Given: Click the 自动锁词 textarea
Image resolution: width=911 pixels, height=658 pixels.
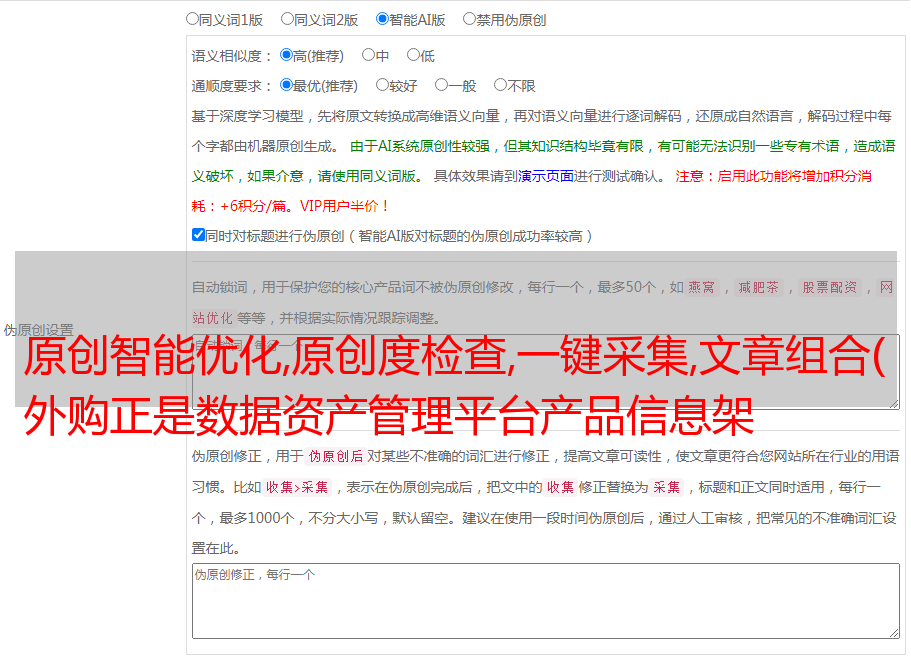Looking at the screenshot, I should click(546, 372).
